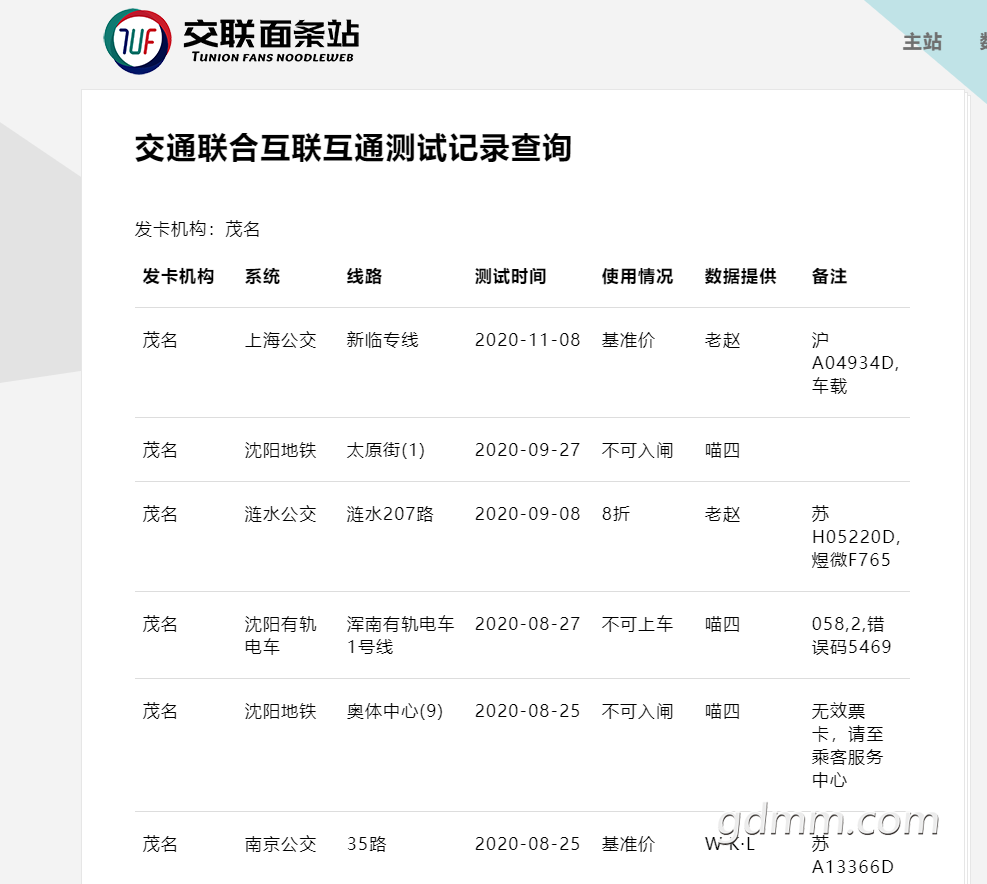Click the 线路 column header
987x884 pixels.
pyautogui.click(x=364, y=277)
